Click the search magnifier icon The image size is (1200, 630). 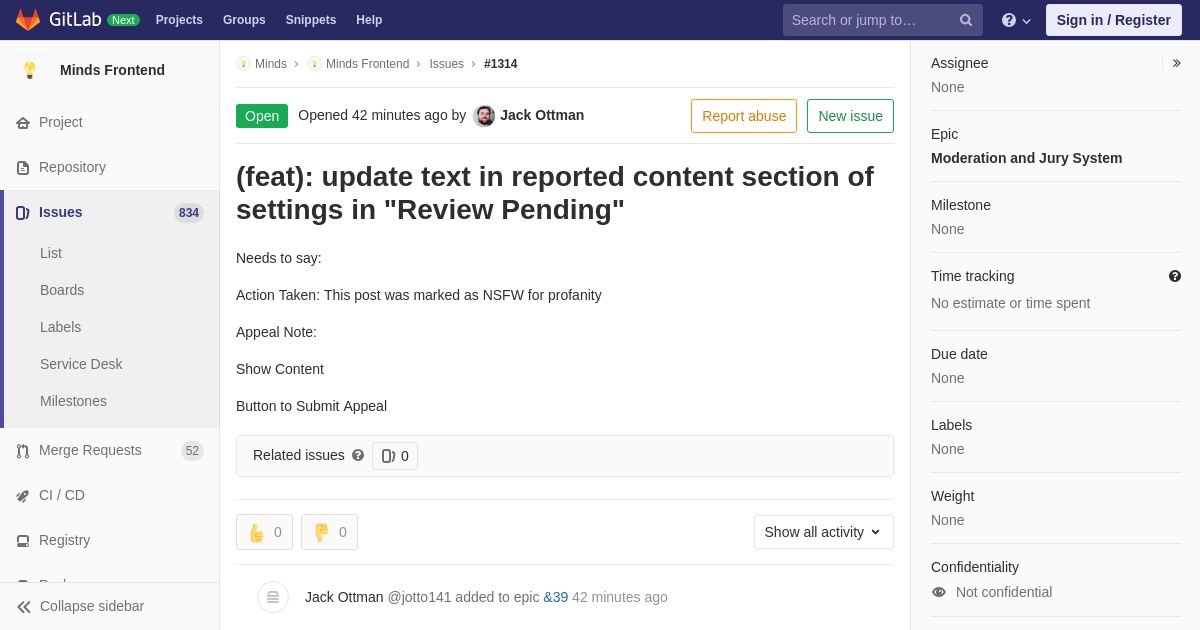965,20
